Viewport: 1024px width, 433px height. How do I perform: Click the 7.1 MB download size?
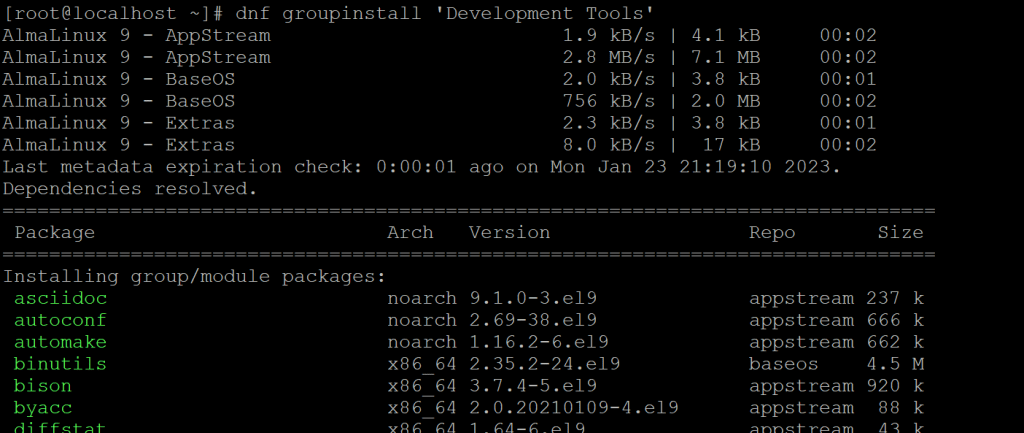(x=725, y=57)
